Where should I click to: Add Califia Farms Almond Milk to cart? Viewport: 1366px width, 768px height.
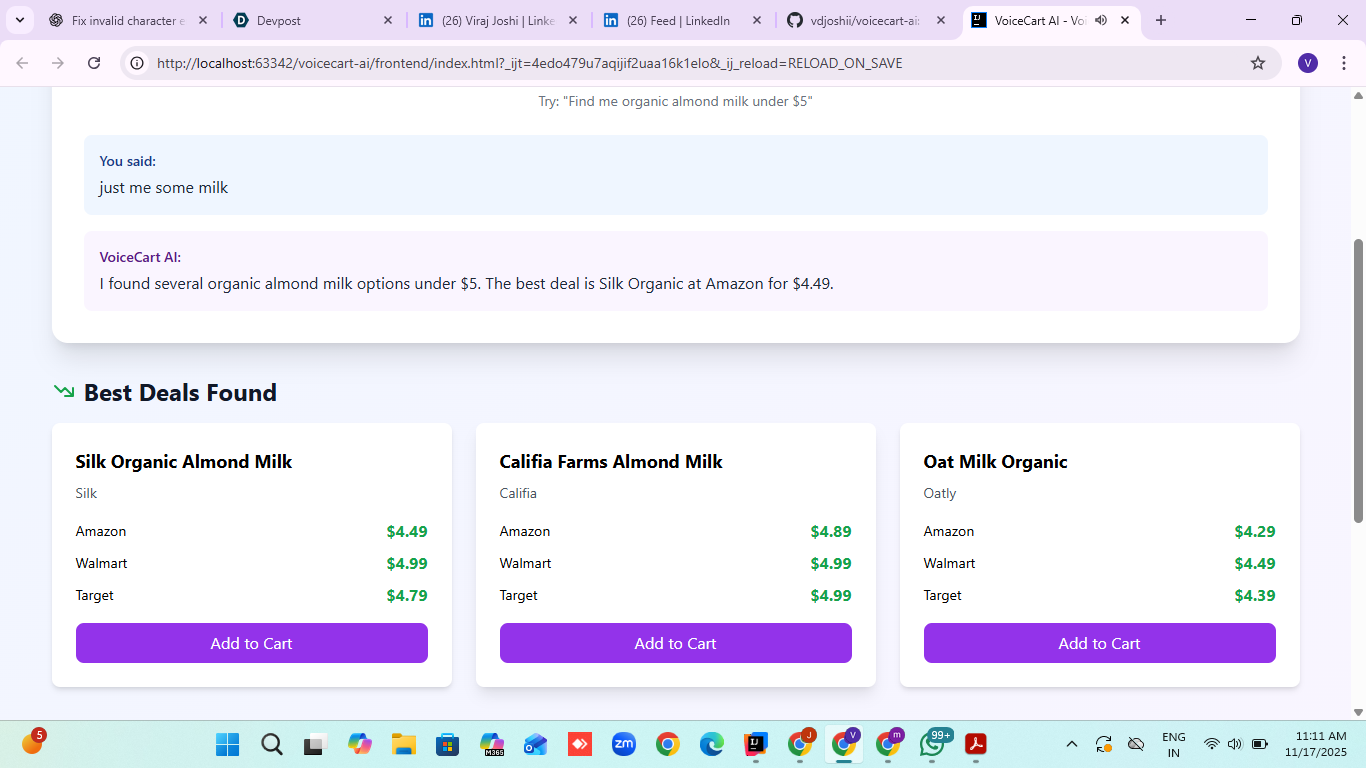point(676,643)
